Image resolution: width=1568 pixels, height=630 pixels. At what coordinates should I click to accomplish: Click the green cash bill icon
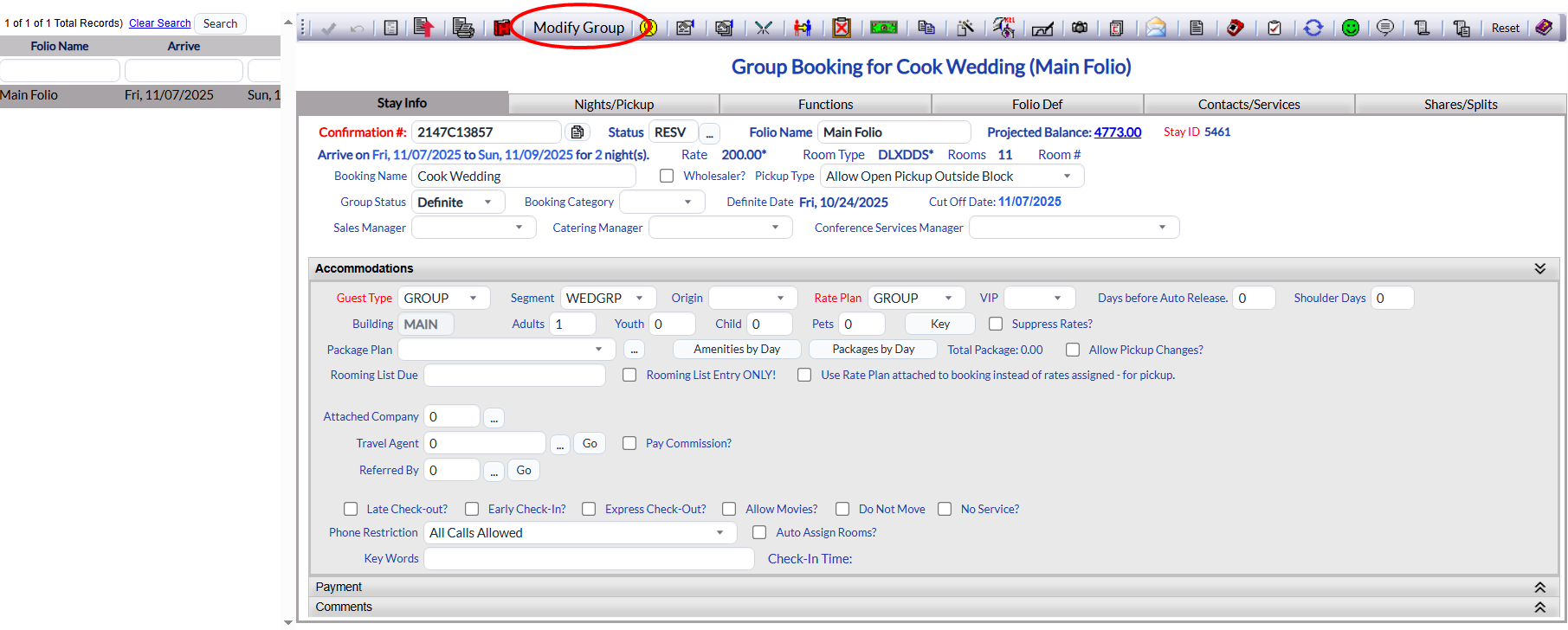pyautogui.click(x=883, y=28)
